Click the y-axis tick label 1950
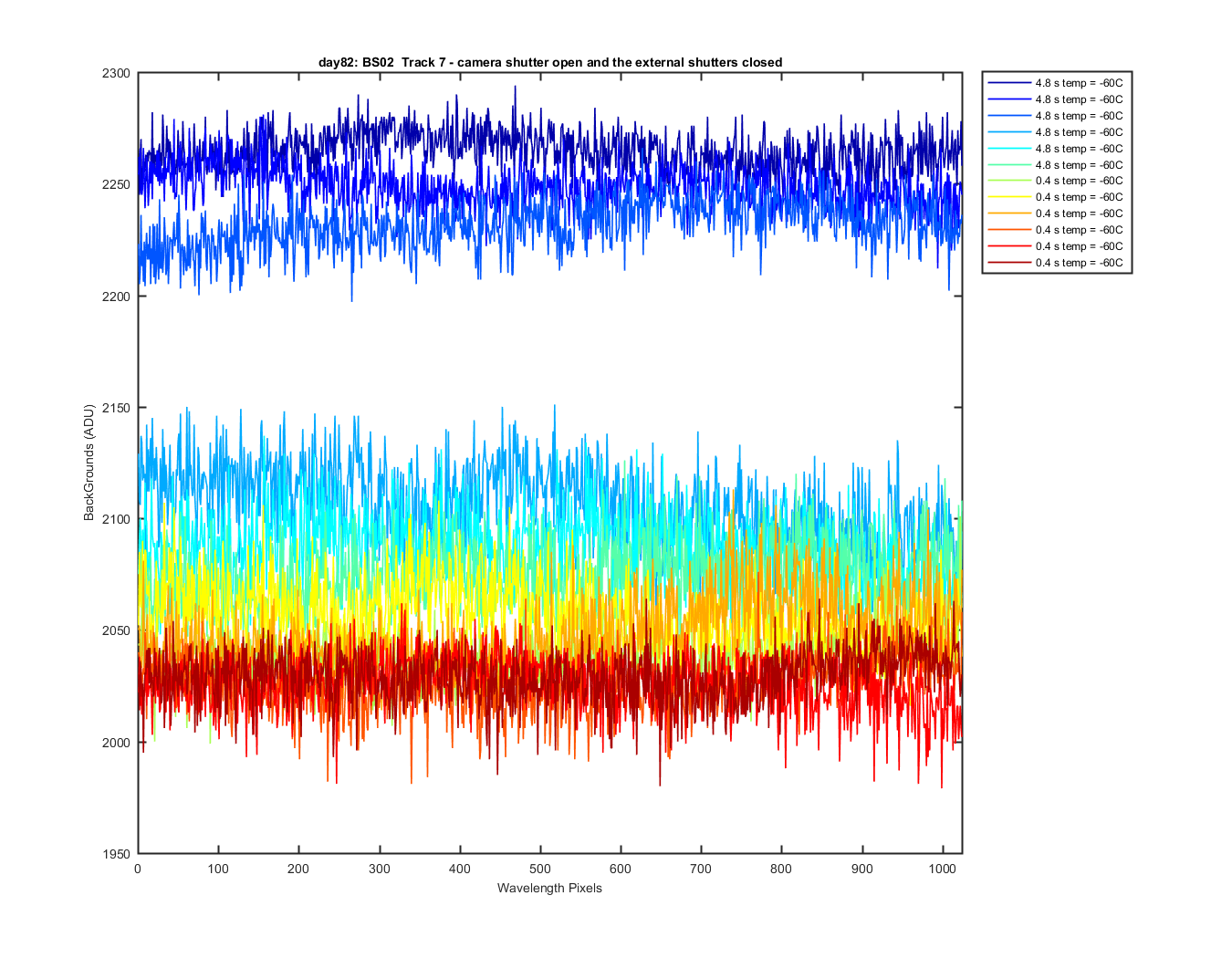Screen dimensions: 1232x958 point(117,854)
